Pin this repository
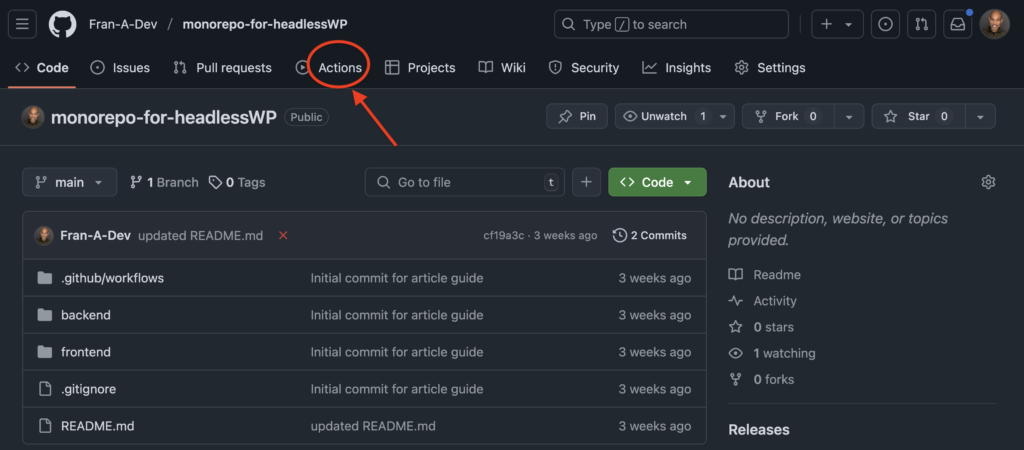This screenshot has width=1024, height=450. 577,116
